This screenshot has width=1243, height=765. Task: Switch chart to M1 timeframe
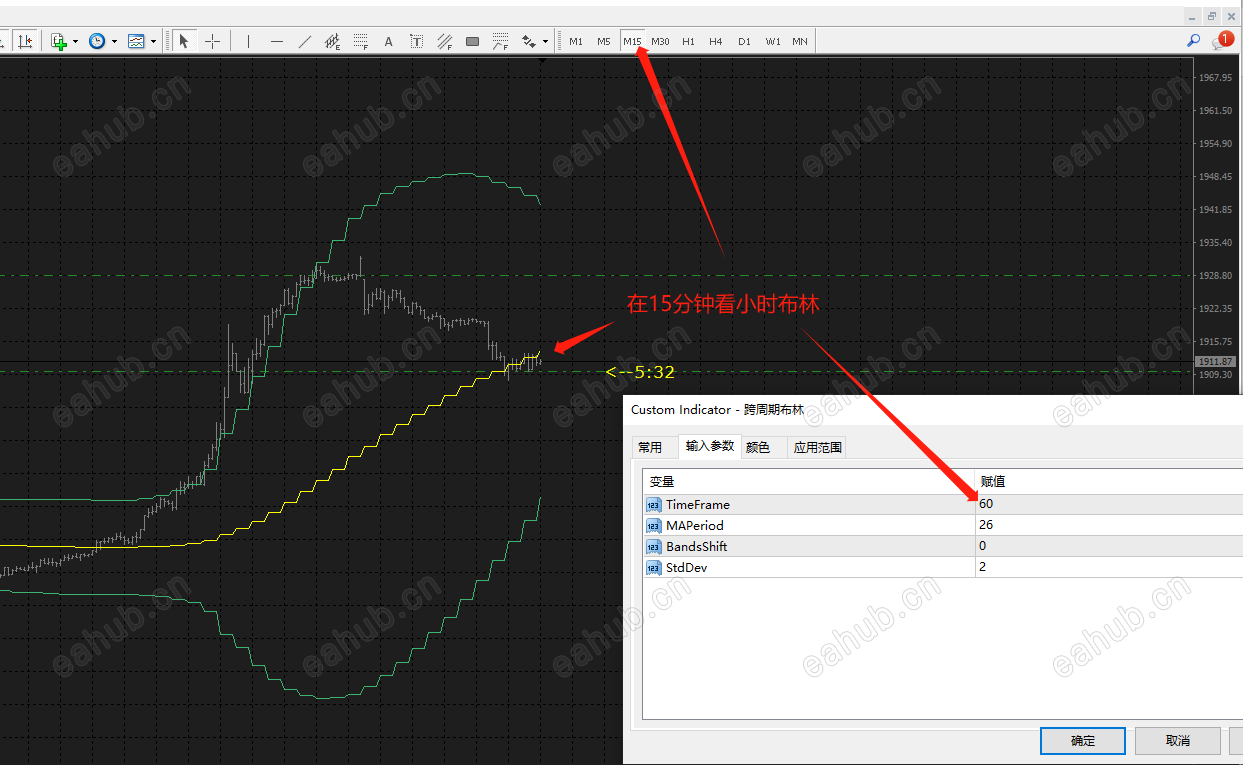pyautogui.click(x=576, y=41)
